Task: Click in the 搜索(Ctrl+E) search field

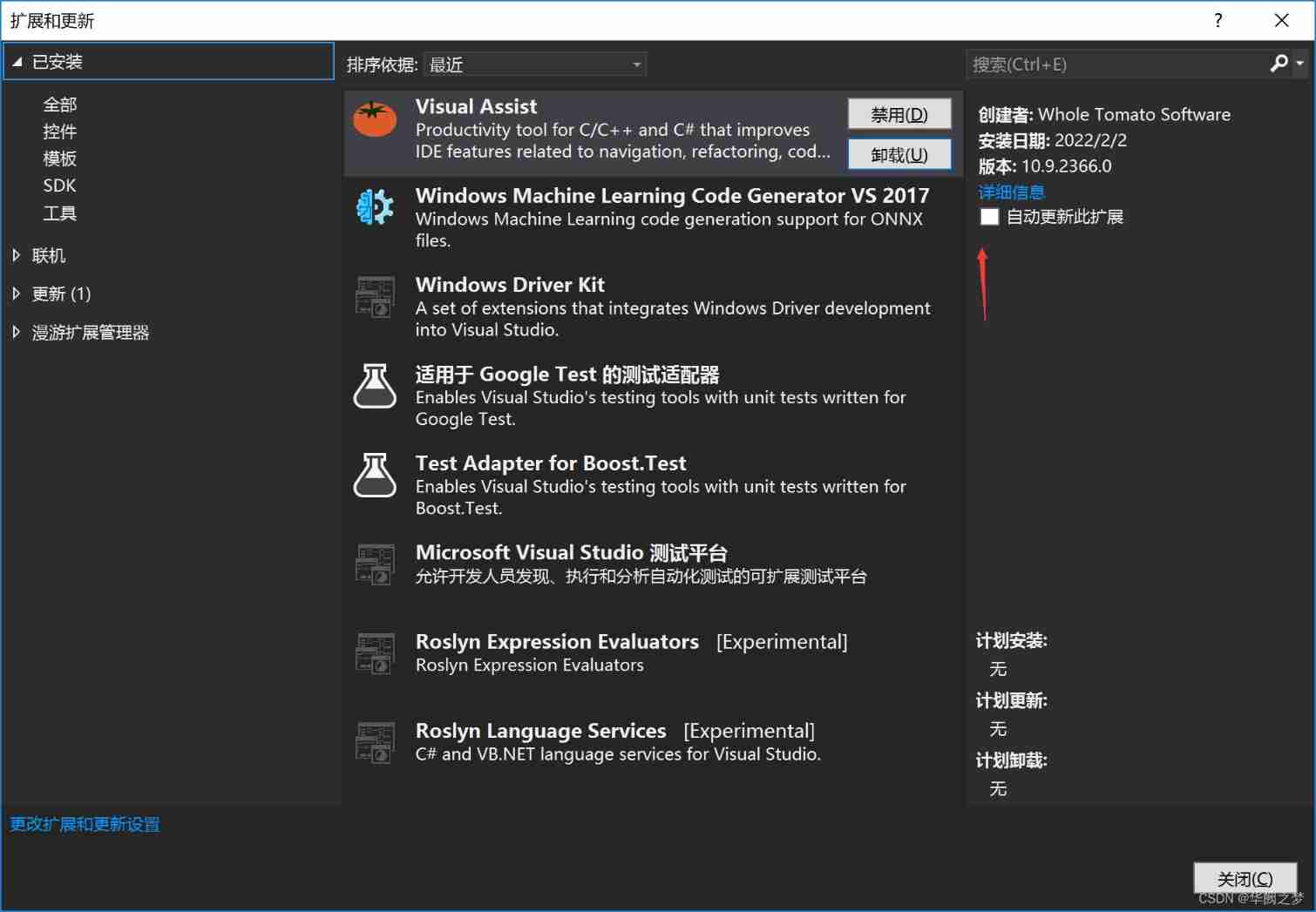Action: pyautogui.click(x=1116, y=64)
